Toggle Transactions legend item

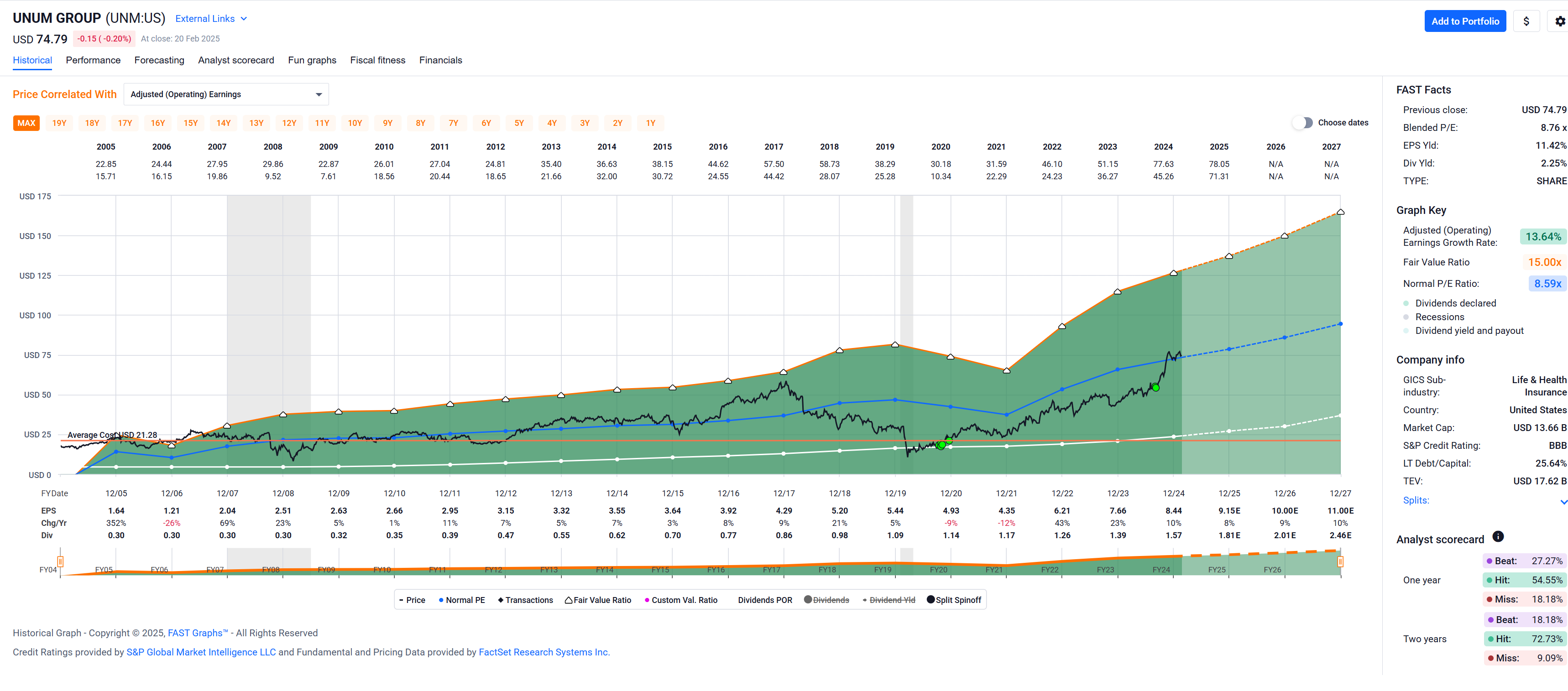point(525,600)
